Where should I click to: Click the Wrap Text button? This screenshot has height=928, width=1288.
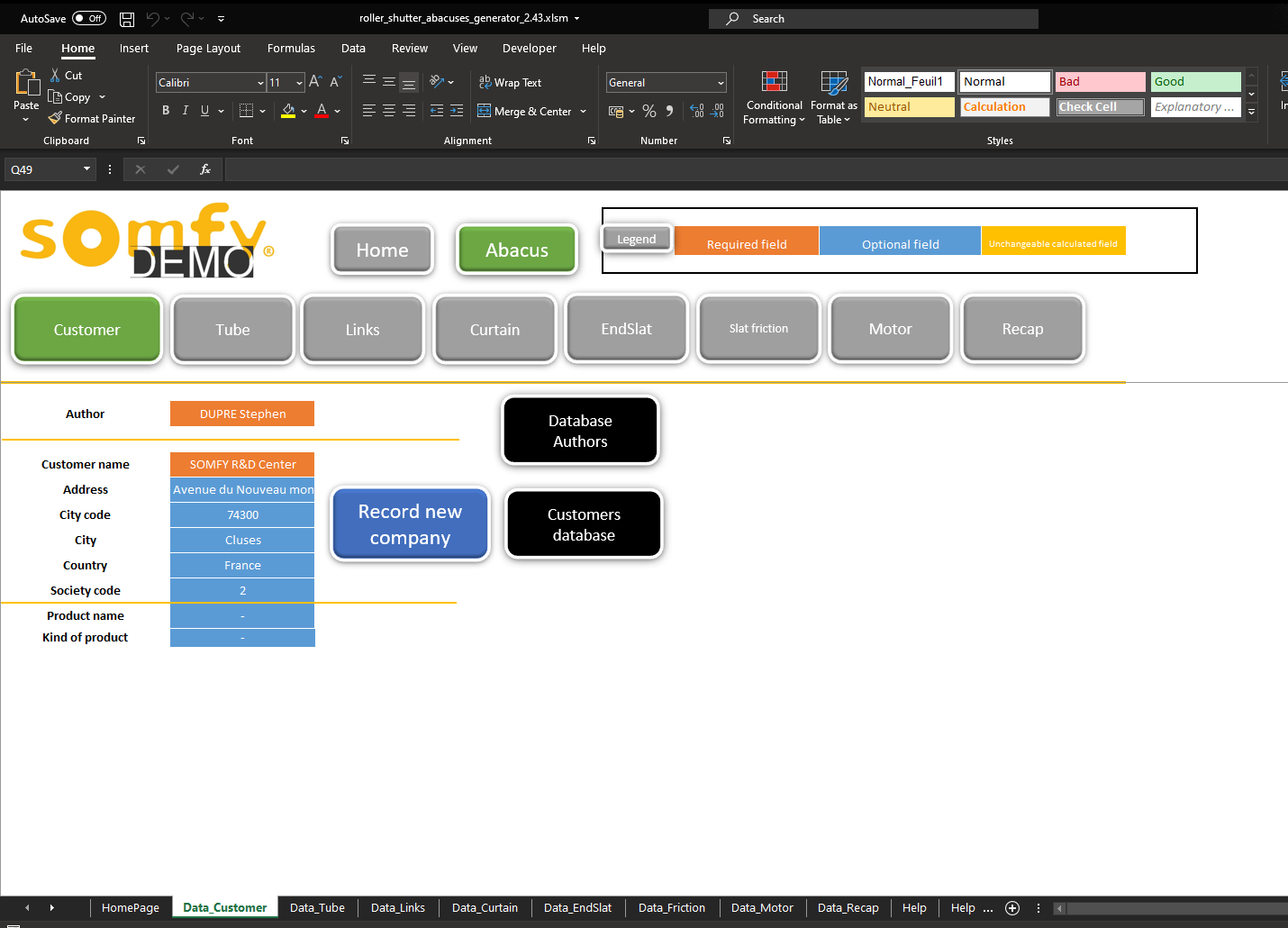click(x=510, y=82)
